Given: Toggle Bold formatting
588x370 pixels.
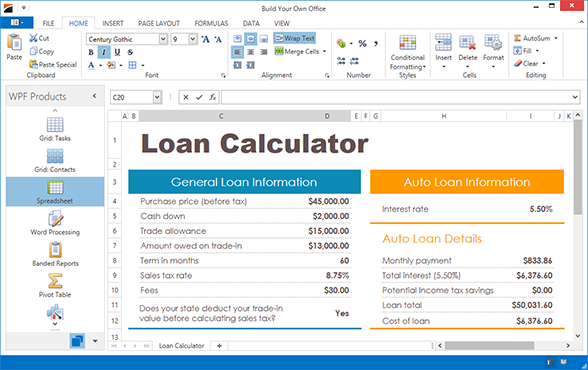Looking at the screenshot, I should pos(91,52).
